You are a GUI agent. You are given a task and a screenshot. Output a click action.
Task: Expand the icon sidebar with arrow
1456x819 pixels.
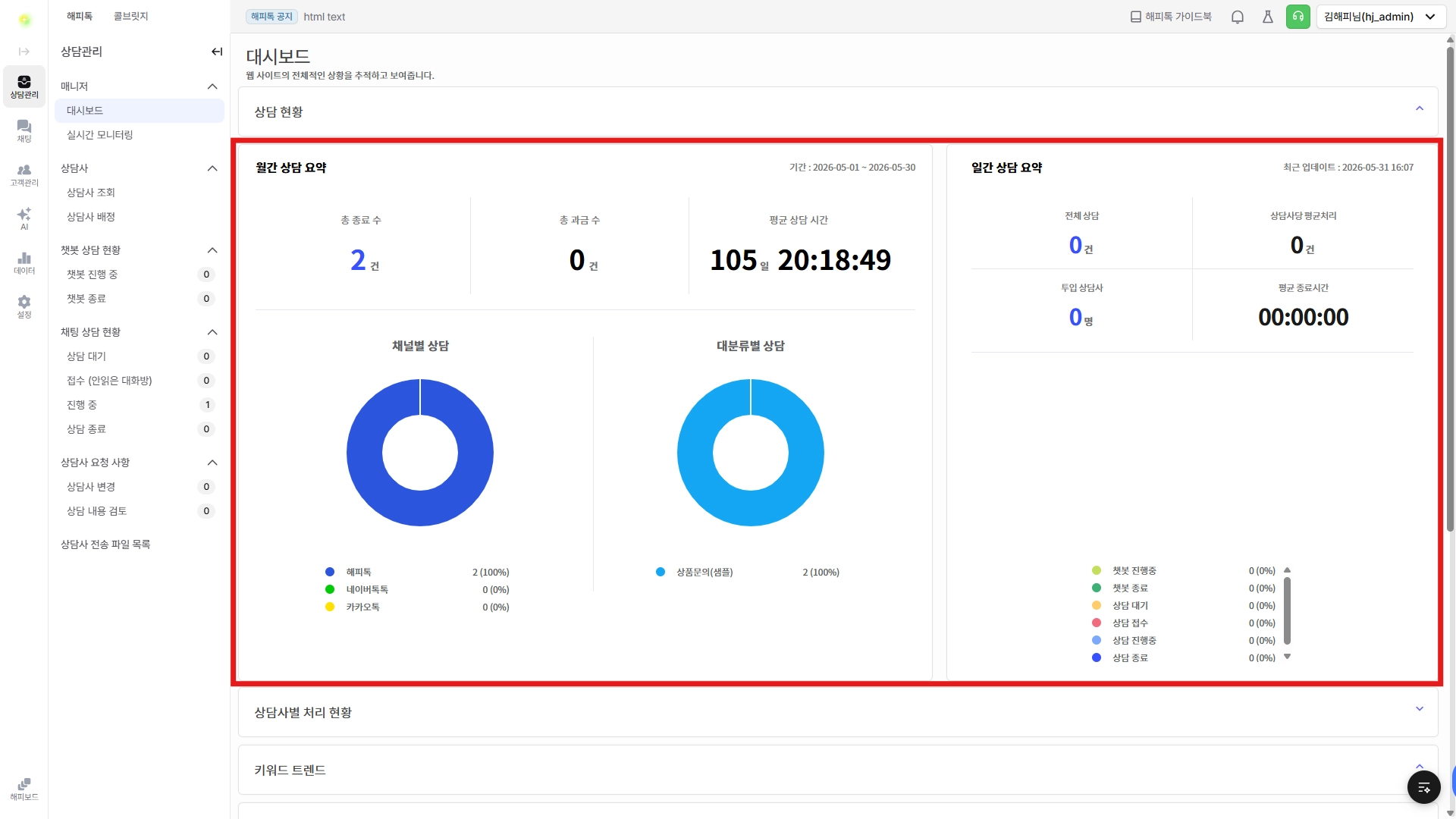coord(24,52)
